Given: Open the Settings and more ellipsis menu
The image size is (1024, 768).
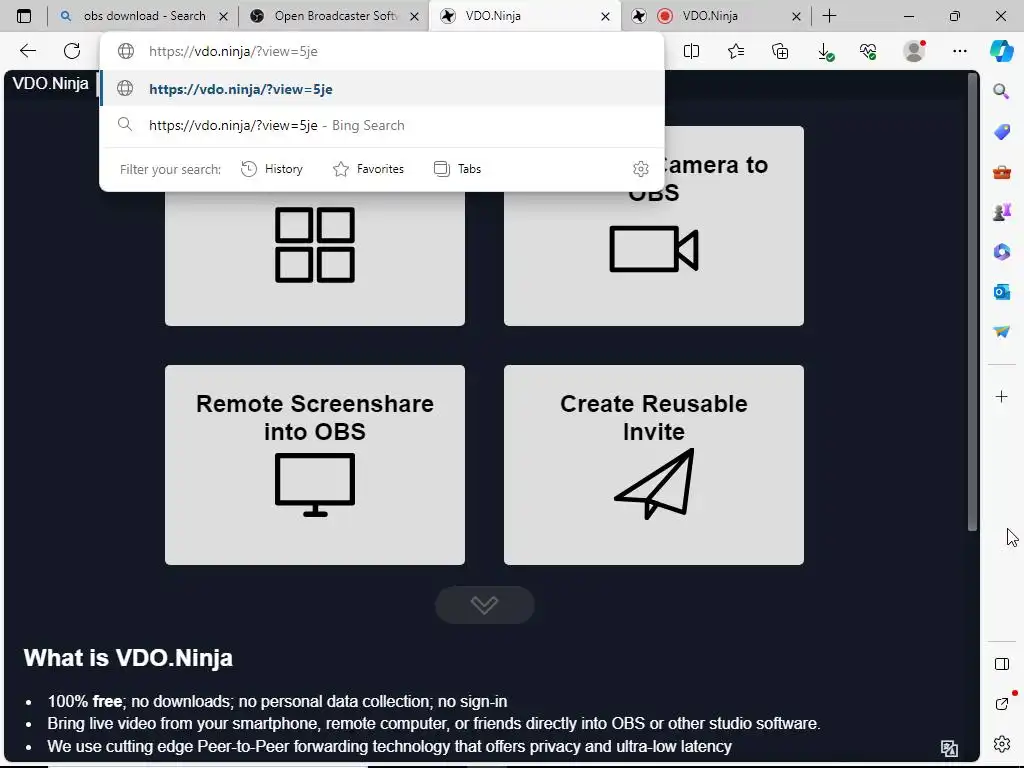Looking at the screenshot, I should pos(959,51).
